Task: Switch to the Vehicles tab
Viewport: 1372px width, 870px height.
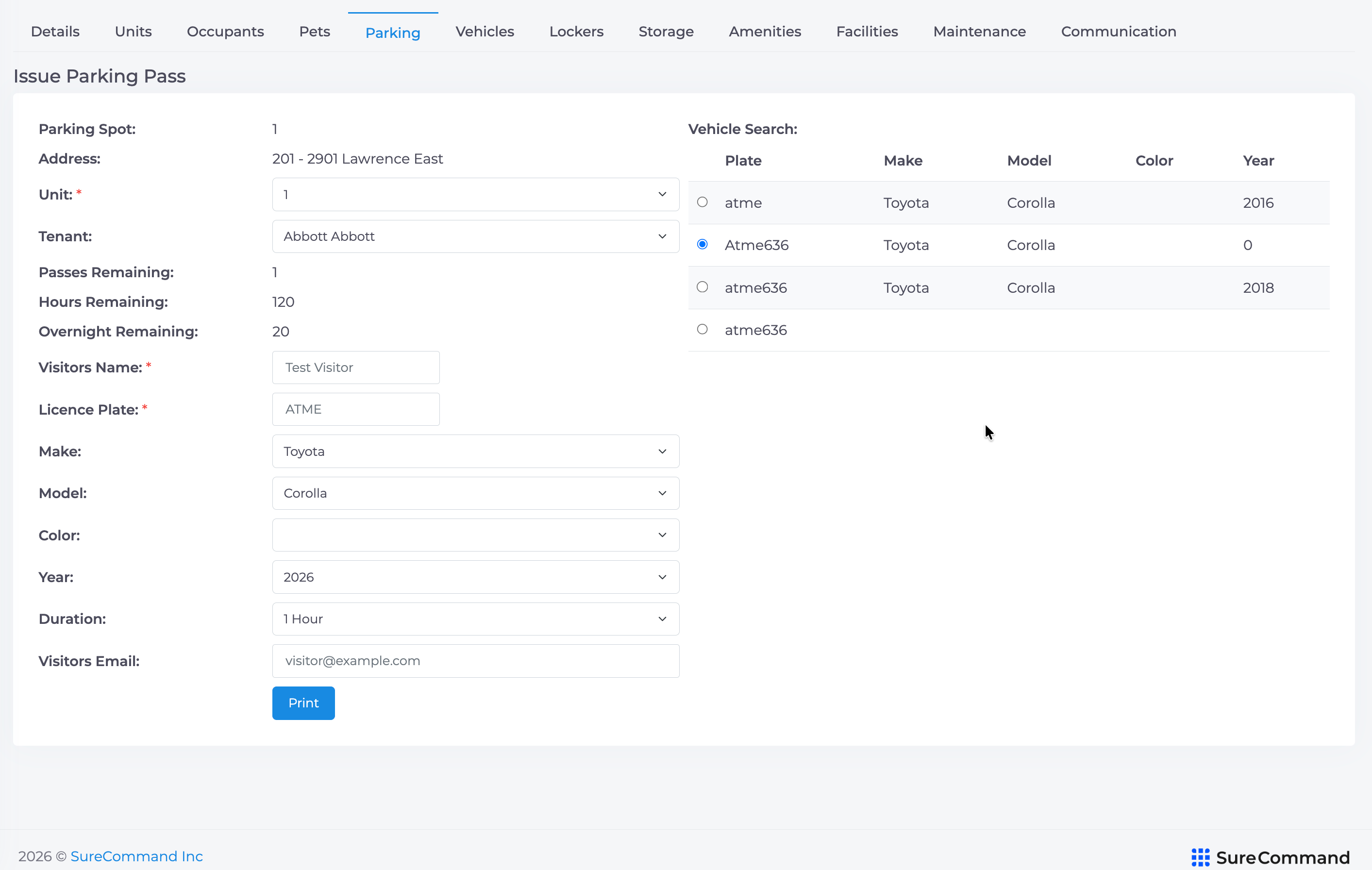Action: pyautogui.click(x=485, y=32)
